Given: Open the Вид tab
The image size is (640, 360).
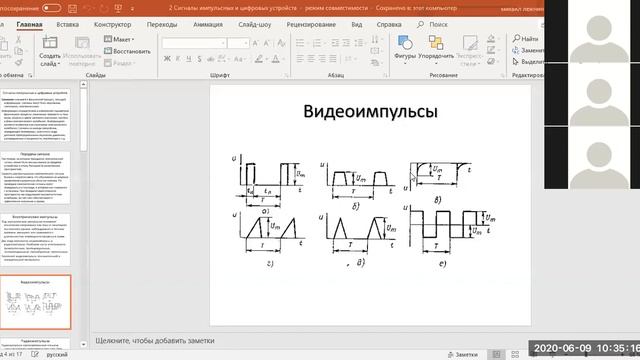Looking at the screenshot, I should tap(357, 24).
